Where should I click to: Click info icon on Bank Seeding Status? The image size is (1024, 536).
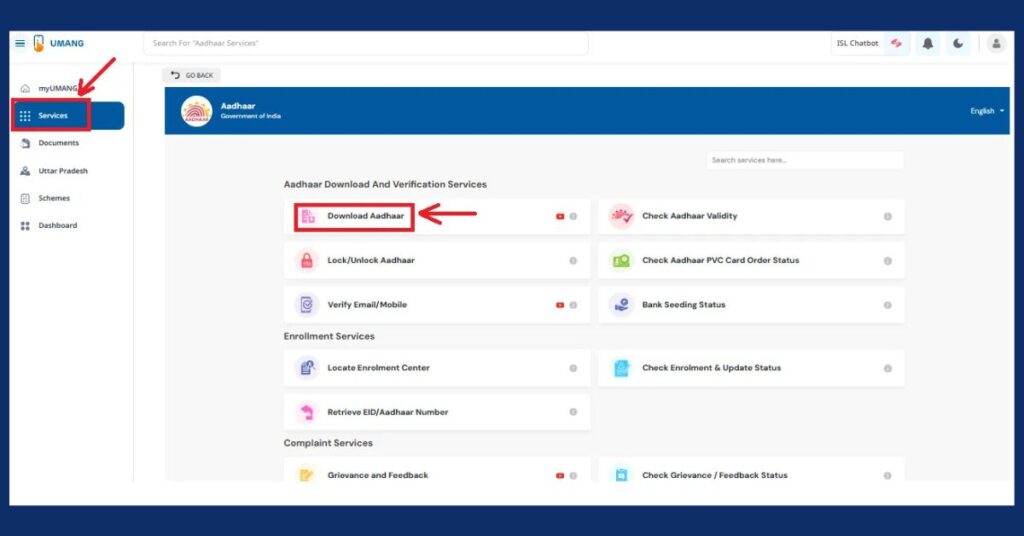888,306
